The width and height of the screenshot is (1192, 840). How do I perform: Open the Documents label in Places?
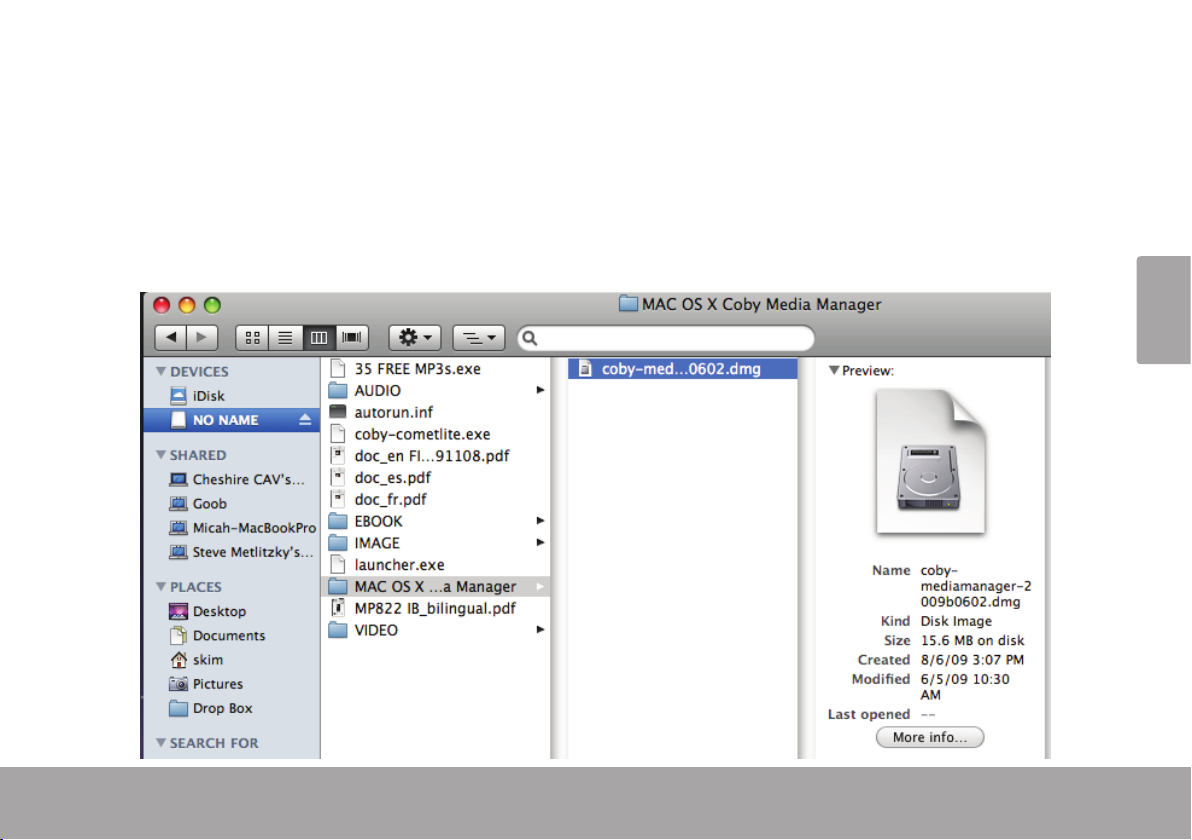point(229,636)
